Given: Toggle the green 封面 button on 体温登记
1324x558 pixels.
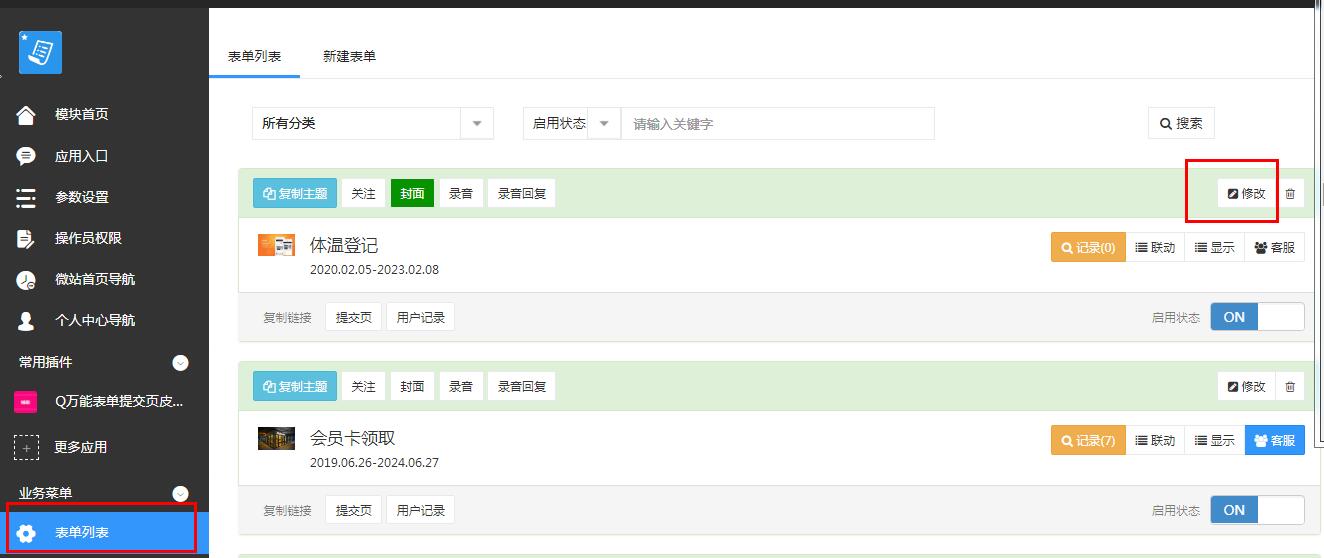Looking at the screenshot, I should tap(412, 194).
